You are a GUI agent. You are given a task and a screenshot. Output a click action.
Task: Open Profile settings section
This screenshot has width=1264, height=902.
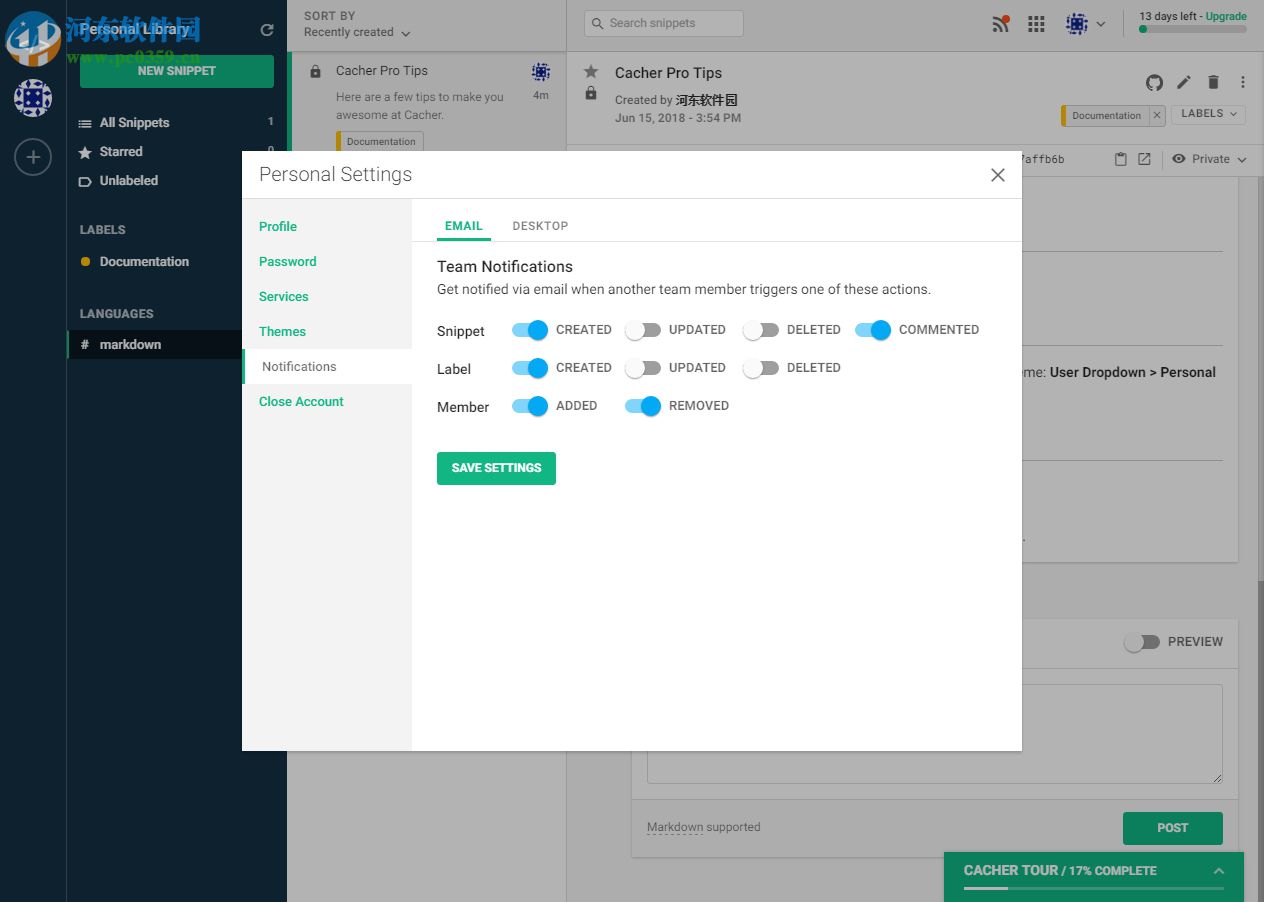coord(278,227)
